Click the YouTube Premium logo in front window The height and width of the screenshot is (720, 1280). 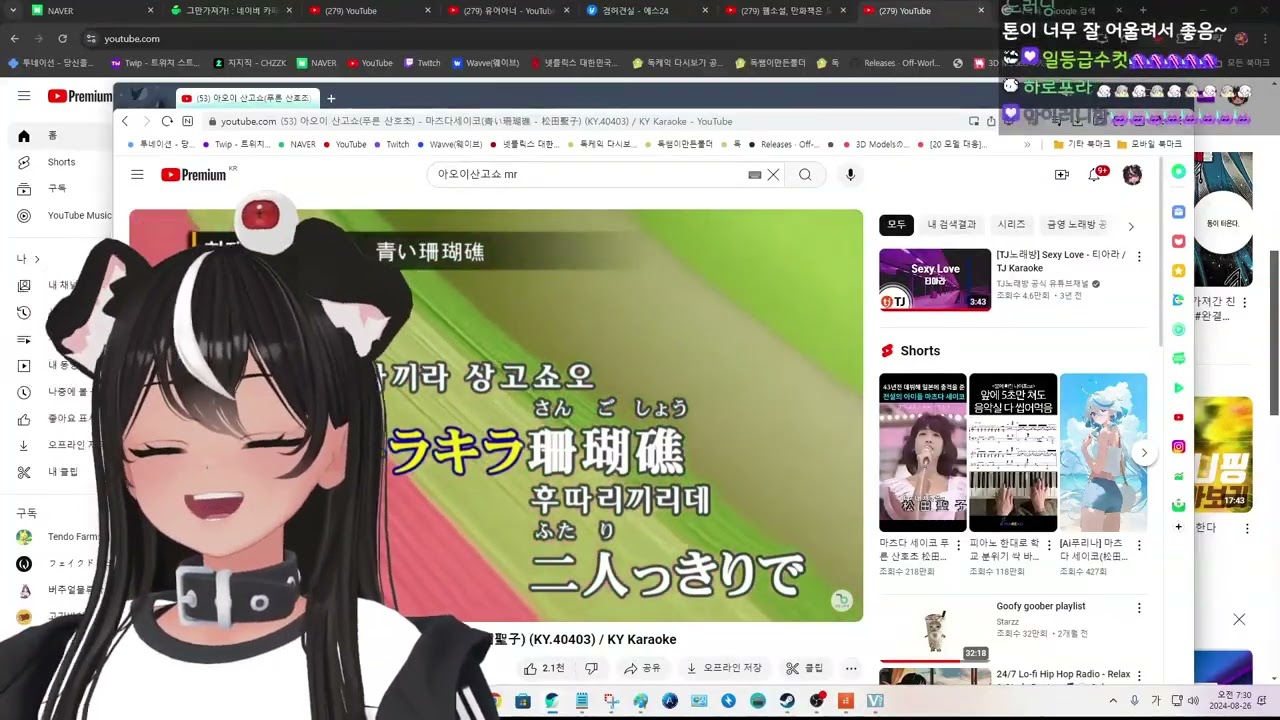194,175
